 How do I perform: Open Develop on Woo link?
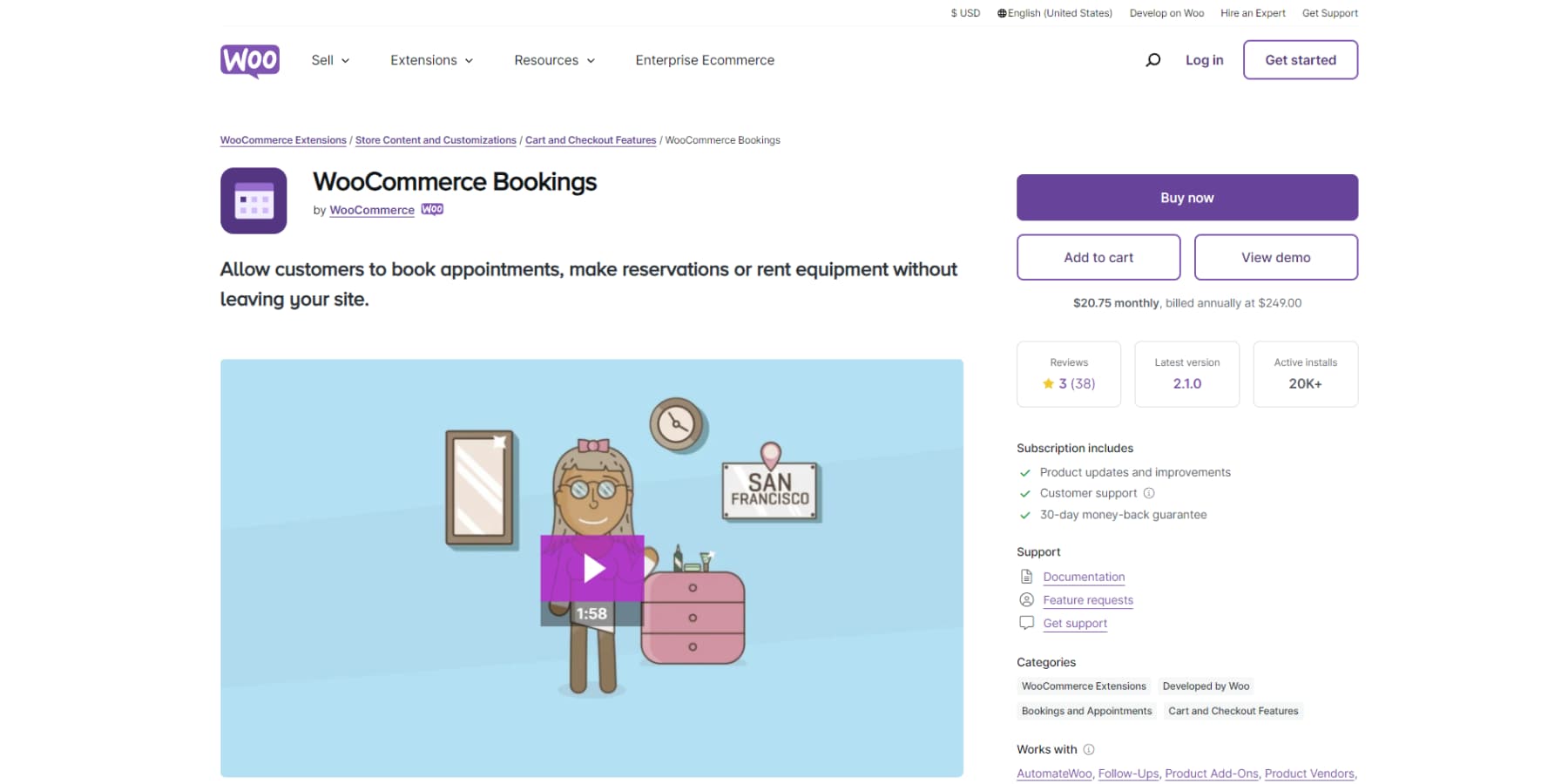(x=1166, y=13)
